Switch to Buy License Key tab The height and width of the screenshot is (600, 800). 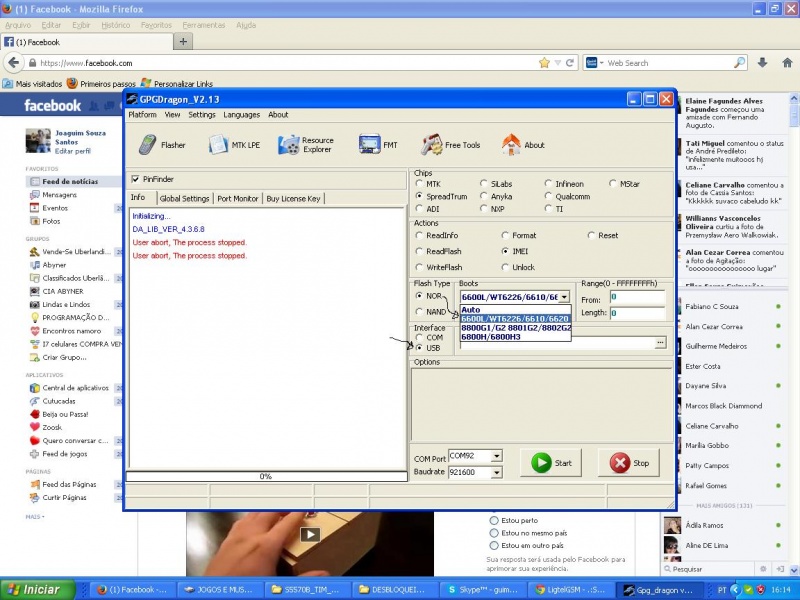[x=293, y=199]
